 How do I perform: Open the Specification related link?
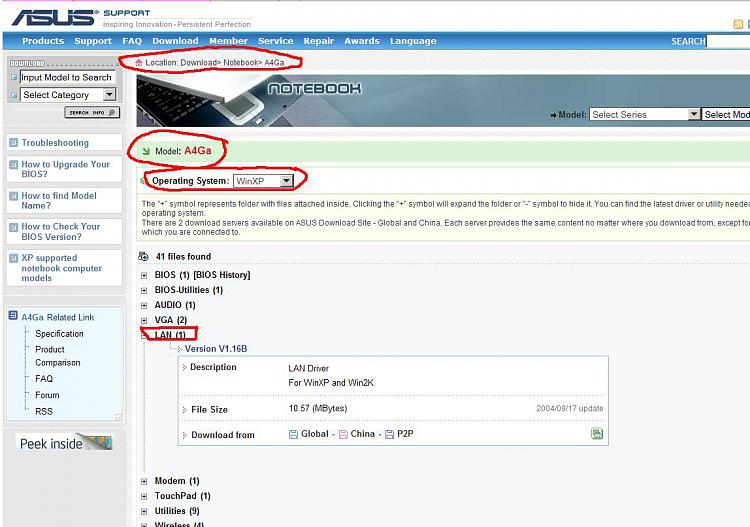pos(59,333)
